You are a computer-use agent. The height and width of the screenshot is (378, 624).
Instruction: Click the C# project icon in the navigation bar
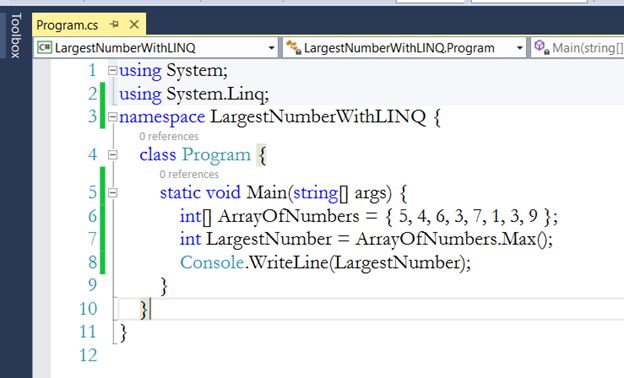pos(44,48)
